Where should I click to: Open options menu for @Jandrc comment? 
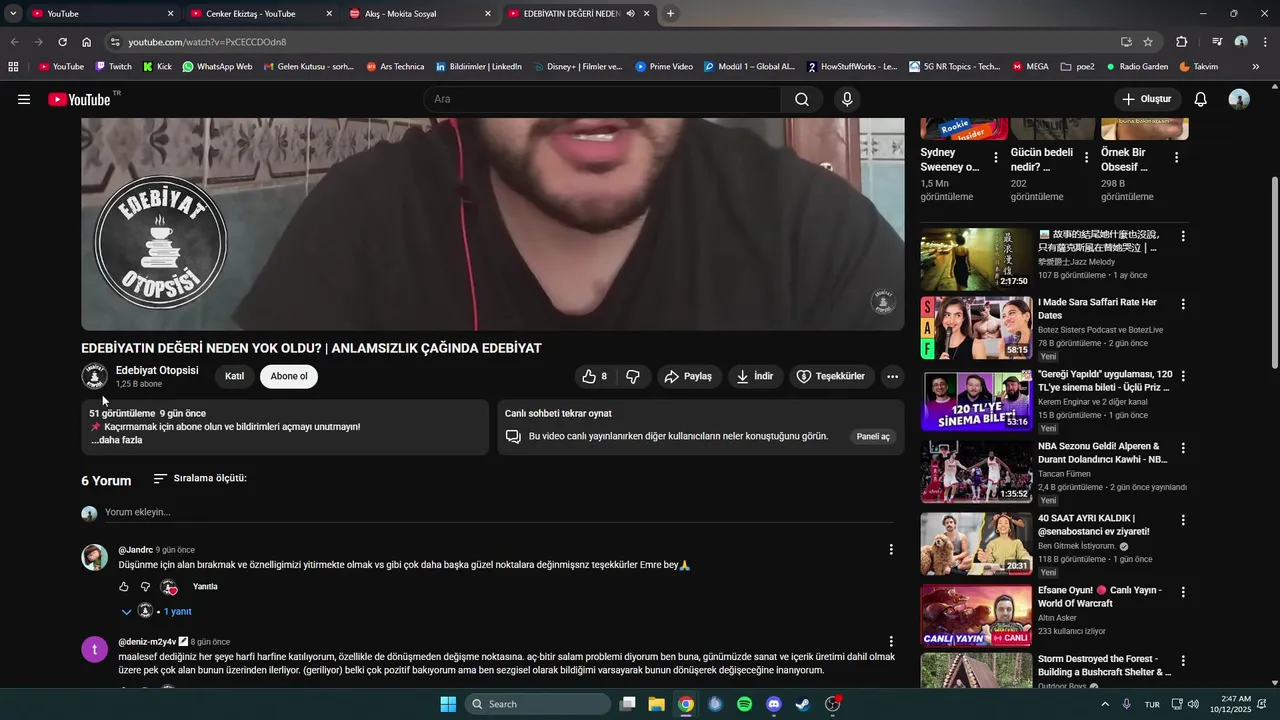click(891, 549)
